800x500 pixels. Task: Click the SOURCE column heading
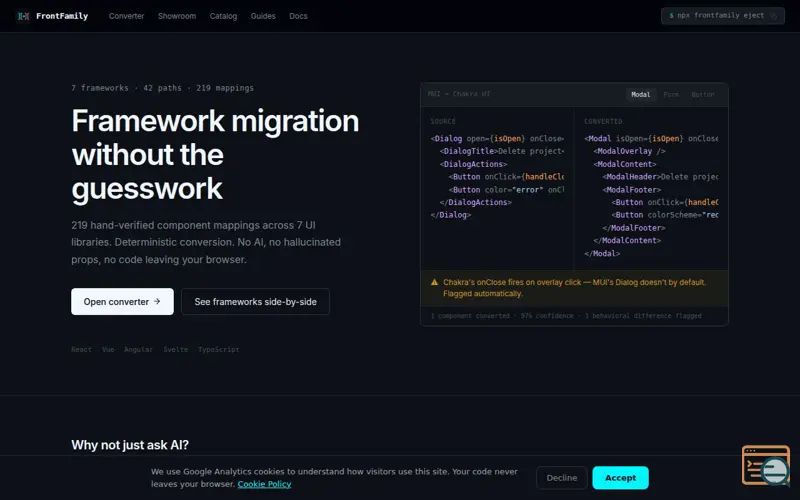(443, 121)
